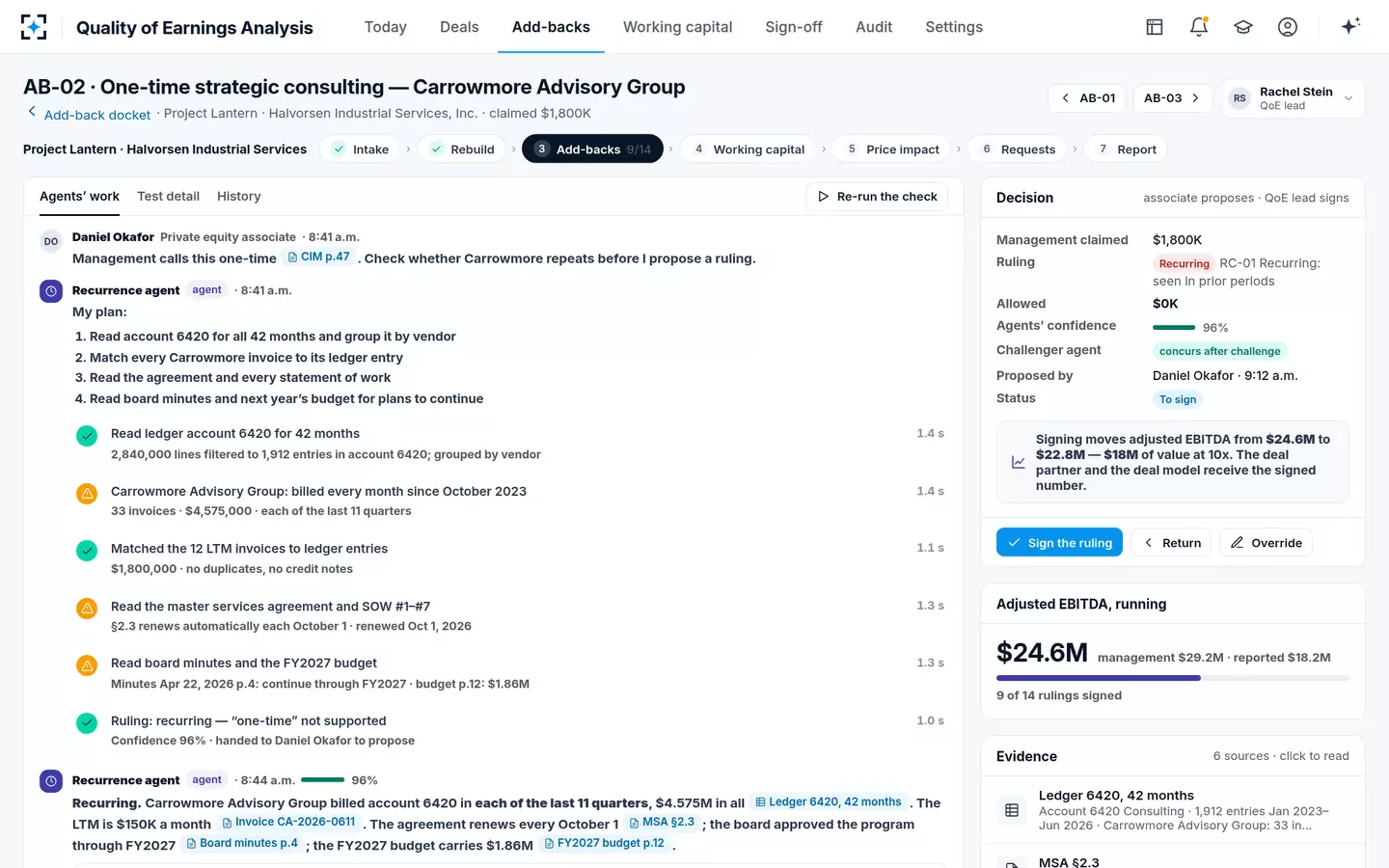Screen dimensions: 1389x868
Task: Click the 96% bar in the 8:44 agent message
Action: coord(323,780)
